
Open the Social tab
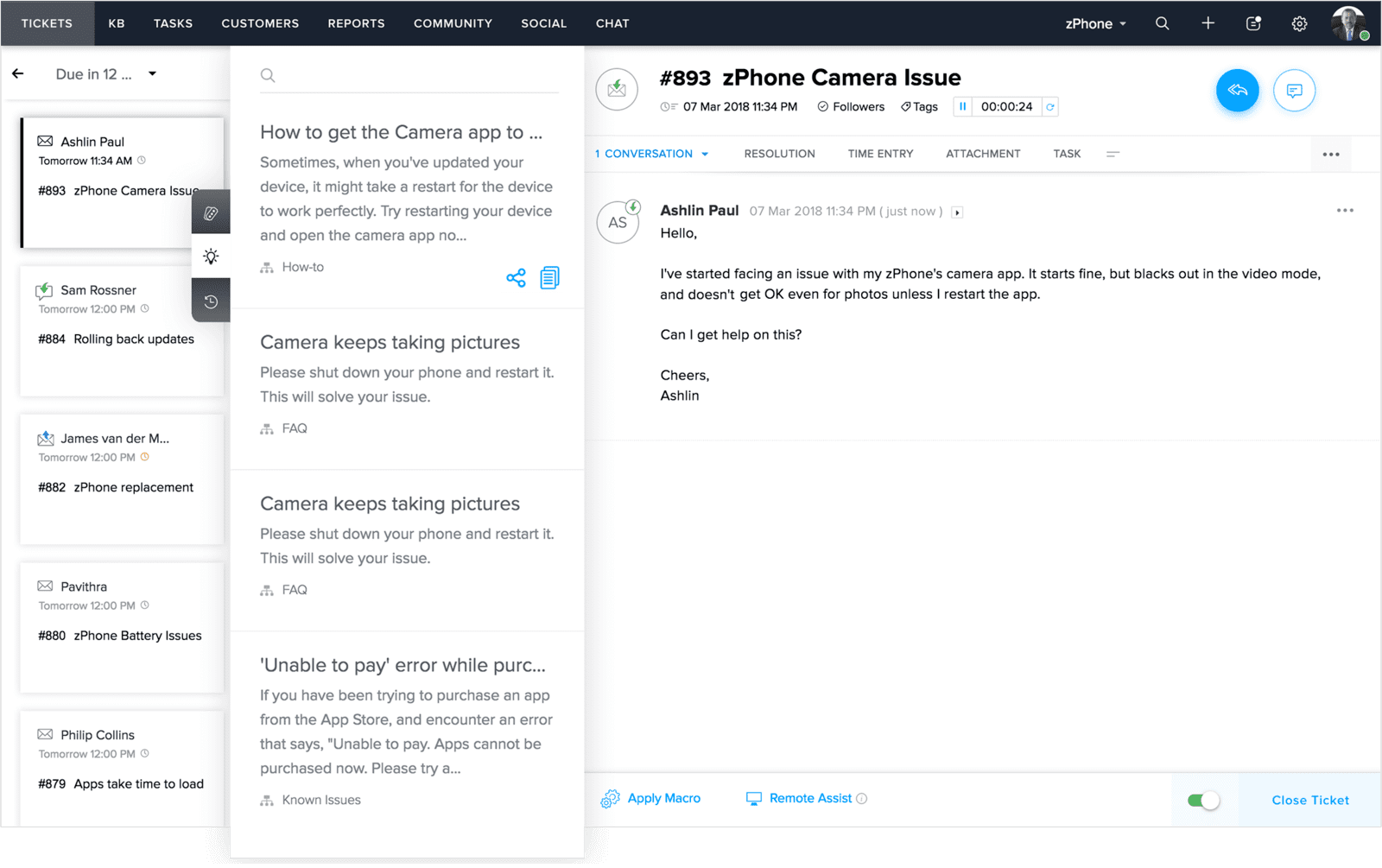click(x=543, y=23)
